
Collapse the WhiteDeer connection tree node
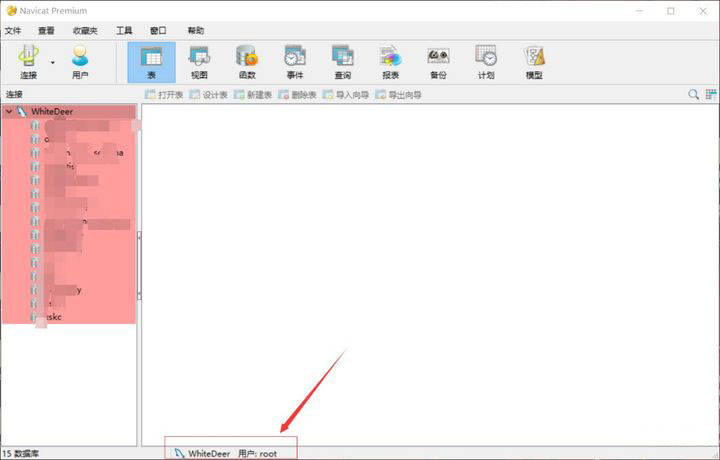(9, 111)
